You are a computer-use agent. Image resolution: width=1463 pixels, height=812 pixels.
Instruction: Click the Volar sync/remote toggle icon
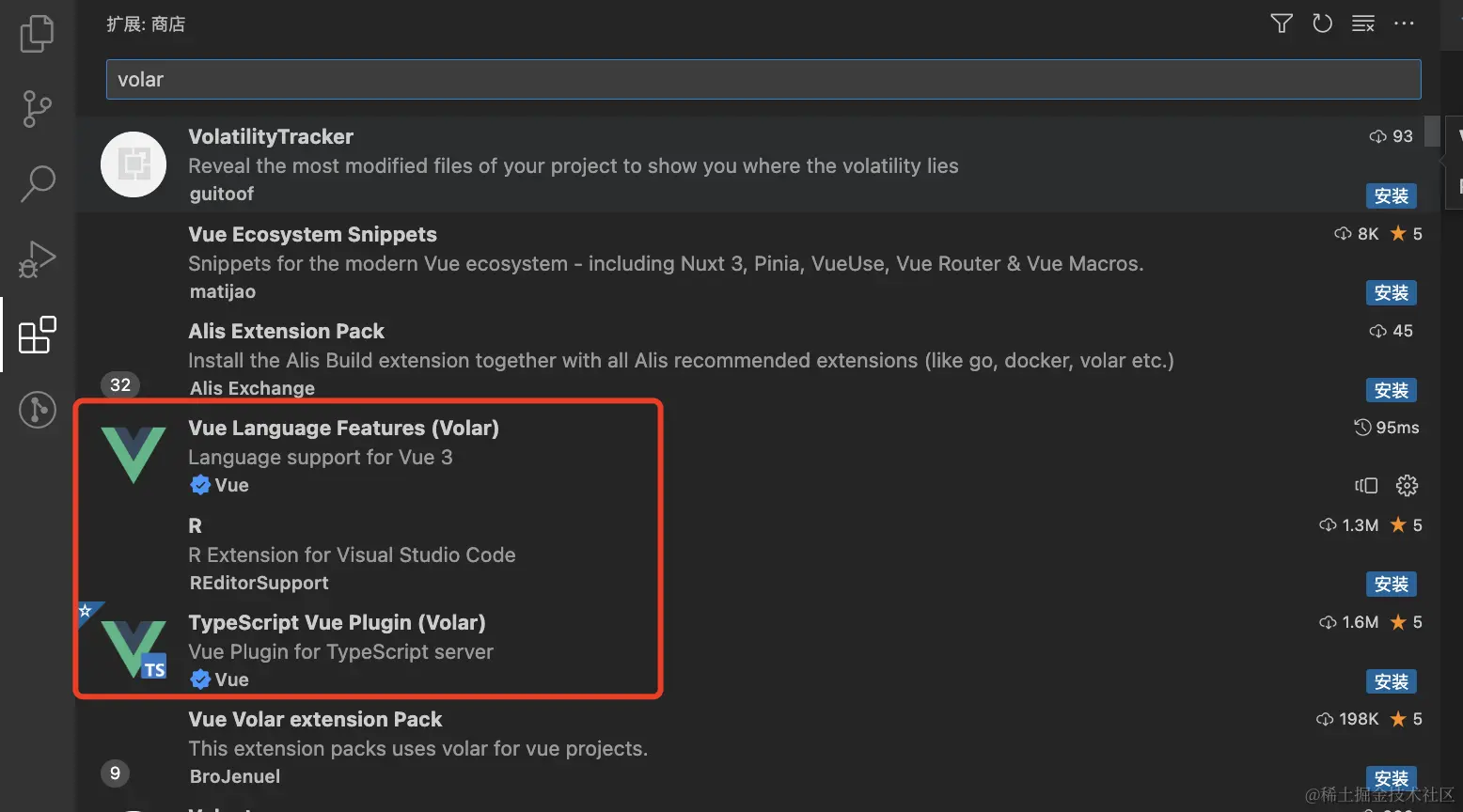1366,485
